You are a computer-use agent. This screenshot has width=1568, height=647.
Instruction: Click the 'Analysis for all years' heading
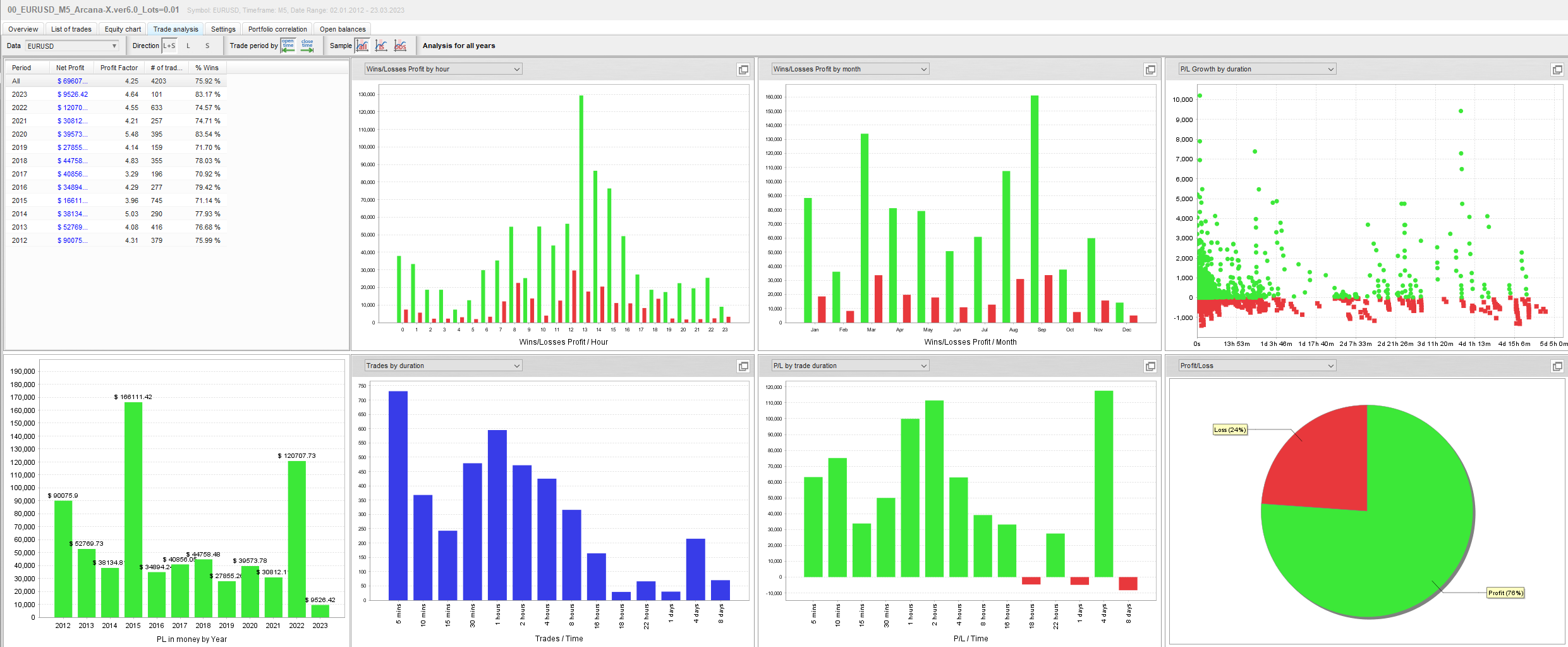tap(459, 46)
